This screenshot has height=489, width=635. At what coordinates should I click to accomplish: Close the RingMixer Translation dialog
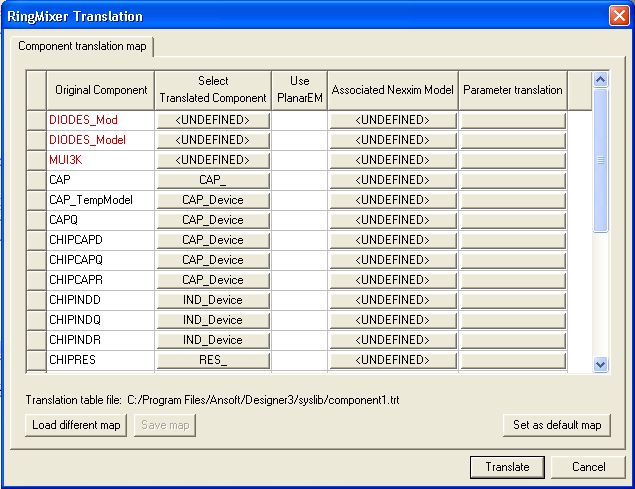[618, 16]
